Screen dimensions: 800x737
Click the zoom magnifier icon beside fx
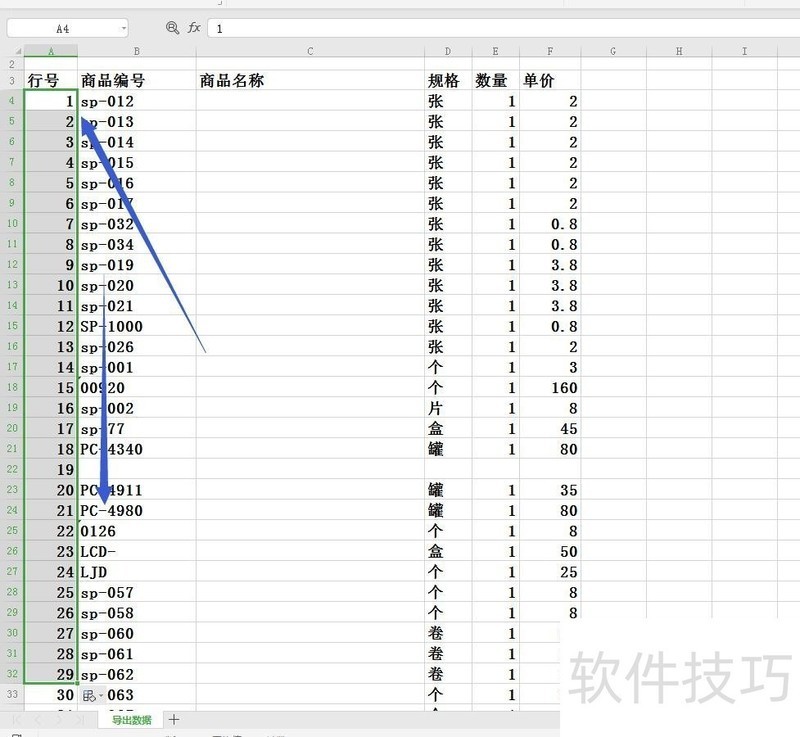[172, 28]
